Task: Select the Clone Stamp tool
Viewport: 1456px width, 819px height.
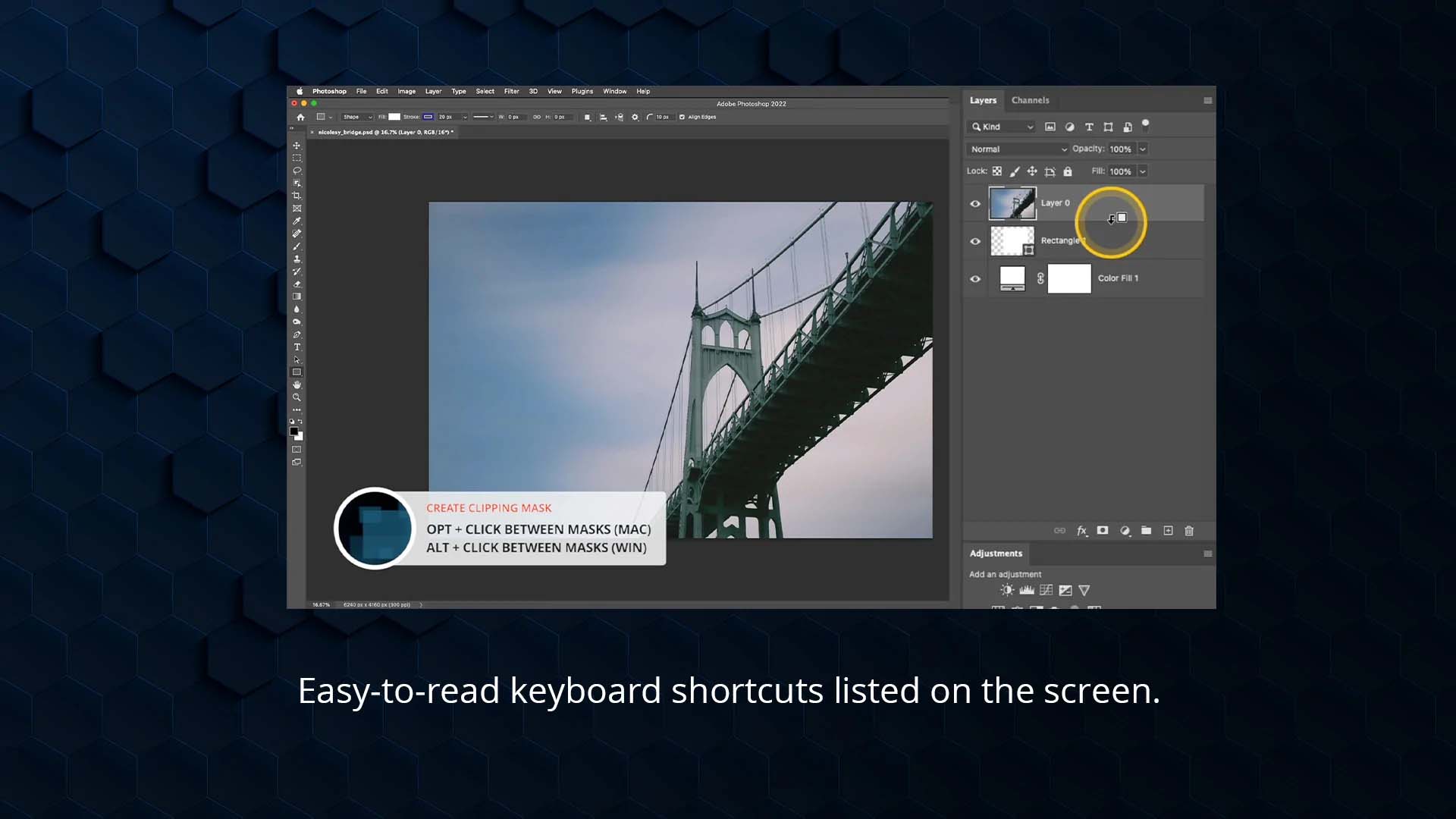Action: (297, 259)
